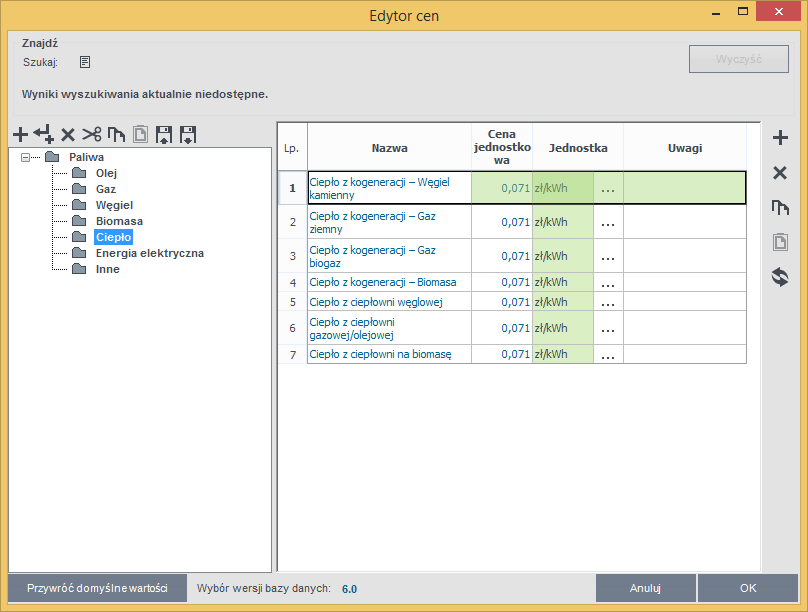Click the Jednostka column header

coord(578,148)
